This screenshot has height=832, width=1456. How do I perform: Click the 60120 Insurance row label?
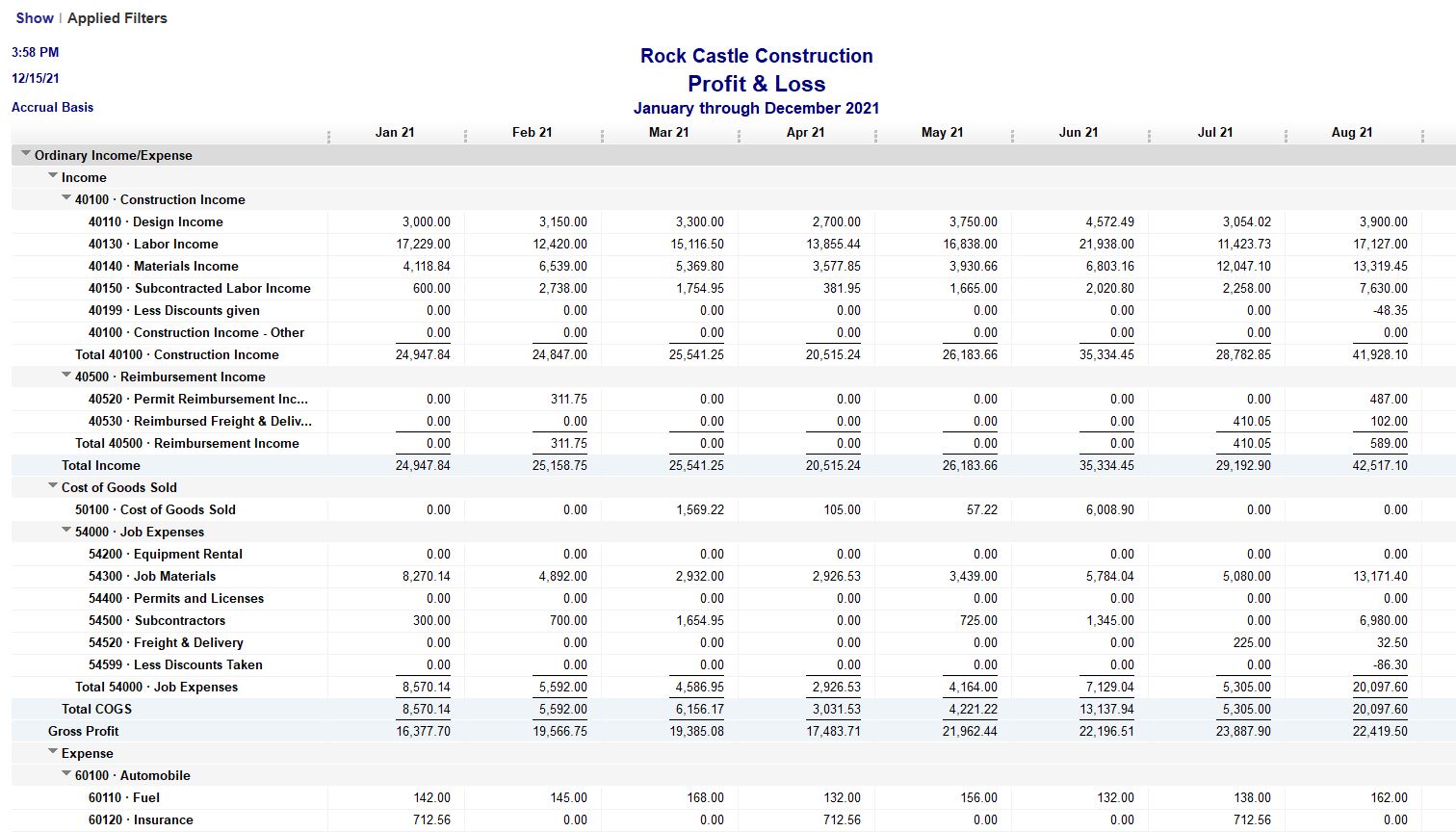pos(141,819)
